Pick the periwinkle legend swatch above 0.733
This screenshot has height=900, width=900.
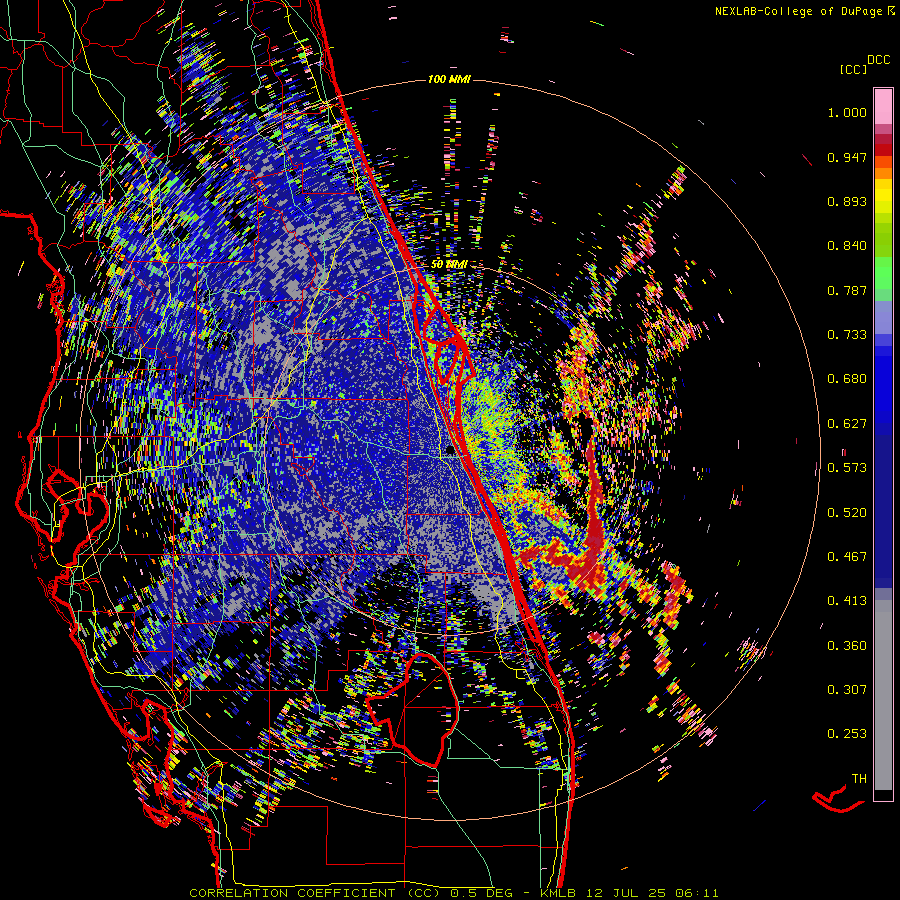point(883,318)
